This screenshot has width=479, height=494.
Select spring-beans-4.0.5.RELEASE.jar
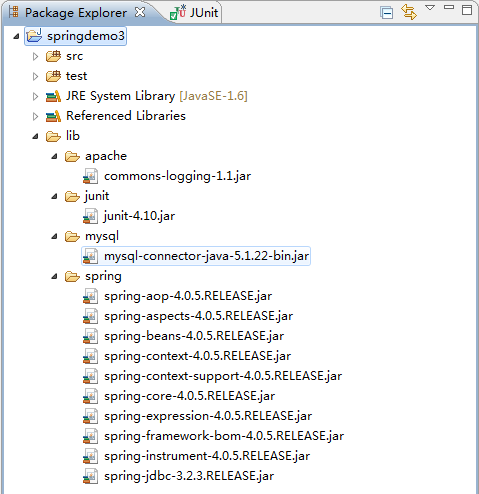tap(194, 336)
